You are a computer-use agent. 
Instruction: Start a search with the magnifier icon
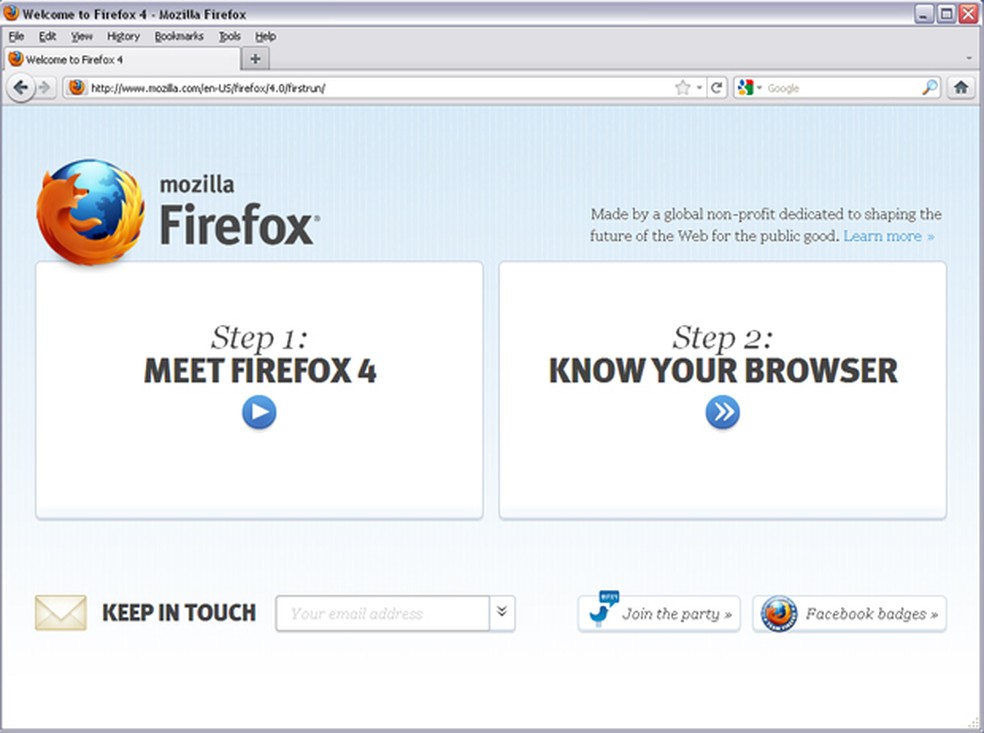(929, 87)
